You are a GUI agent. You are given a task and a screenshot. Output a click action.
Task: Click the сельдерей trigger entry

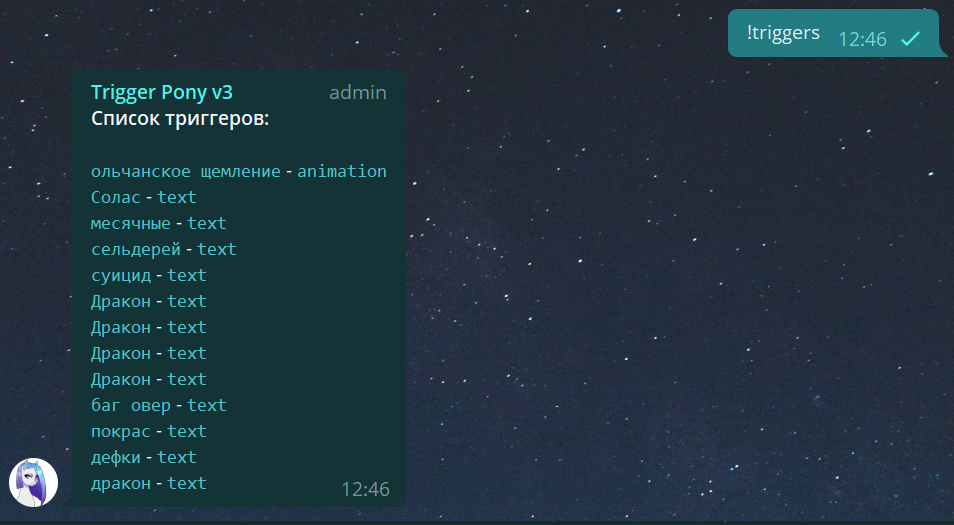136,249
